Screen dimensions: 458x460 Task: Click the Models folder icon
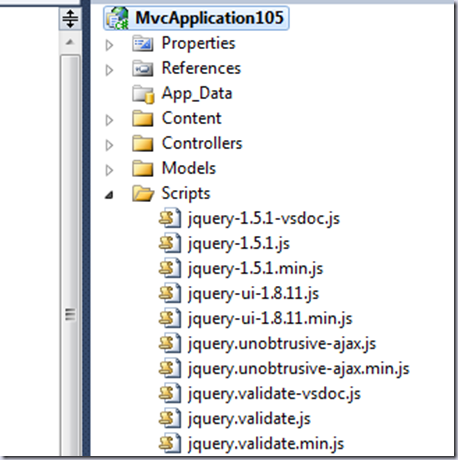[x=143, y=168]
